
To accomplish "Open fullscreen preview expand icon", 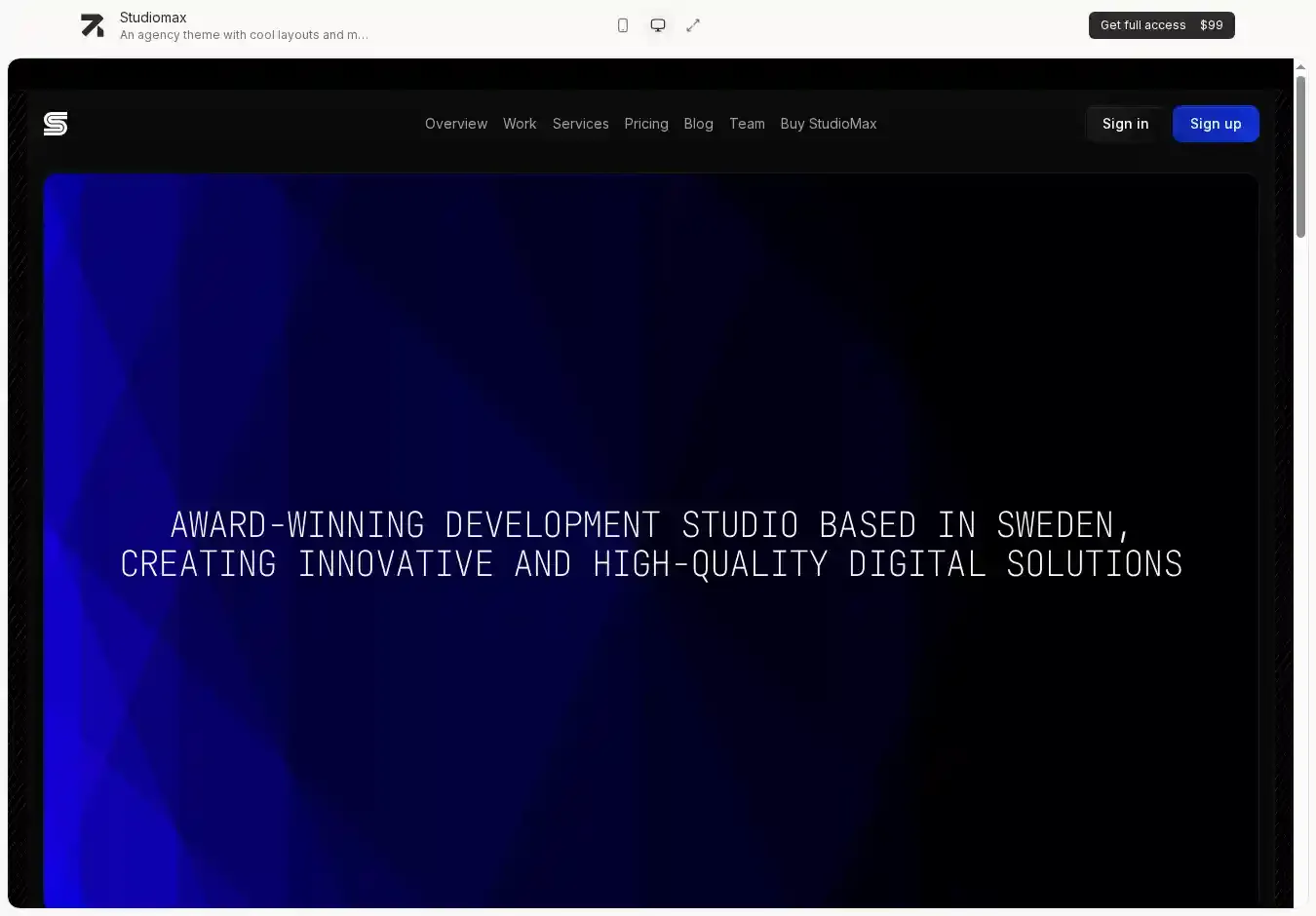I will pyautogui.click(x=693, y=25).
